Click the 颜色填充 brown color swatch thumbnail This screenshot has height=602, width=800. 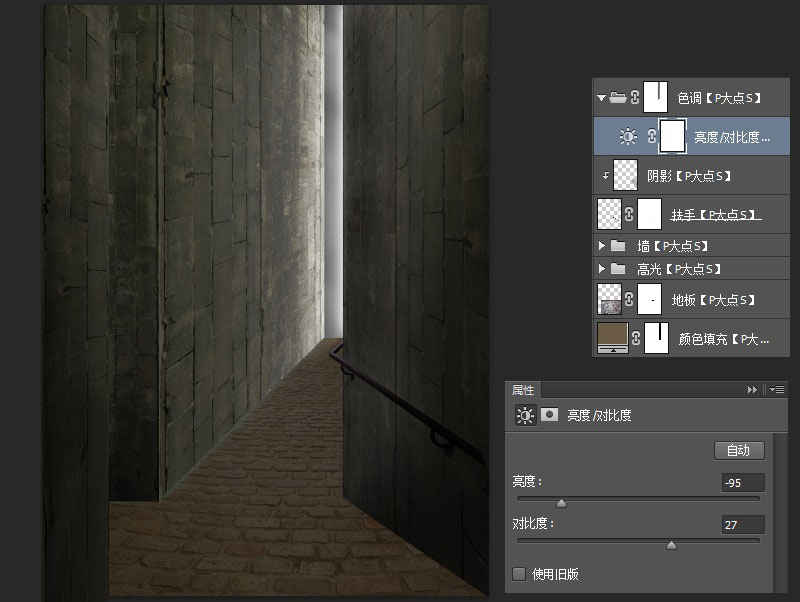(x=612, y=338)
